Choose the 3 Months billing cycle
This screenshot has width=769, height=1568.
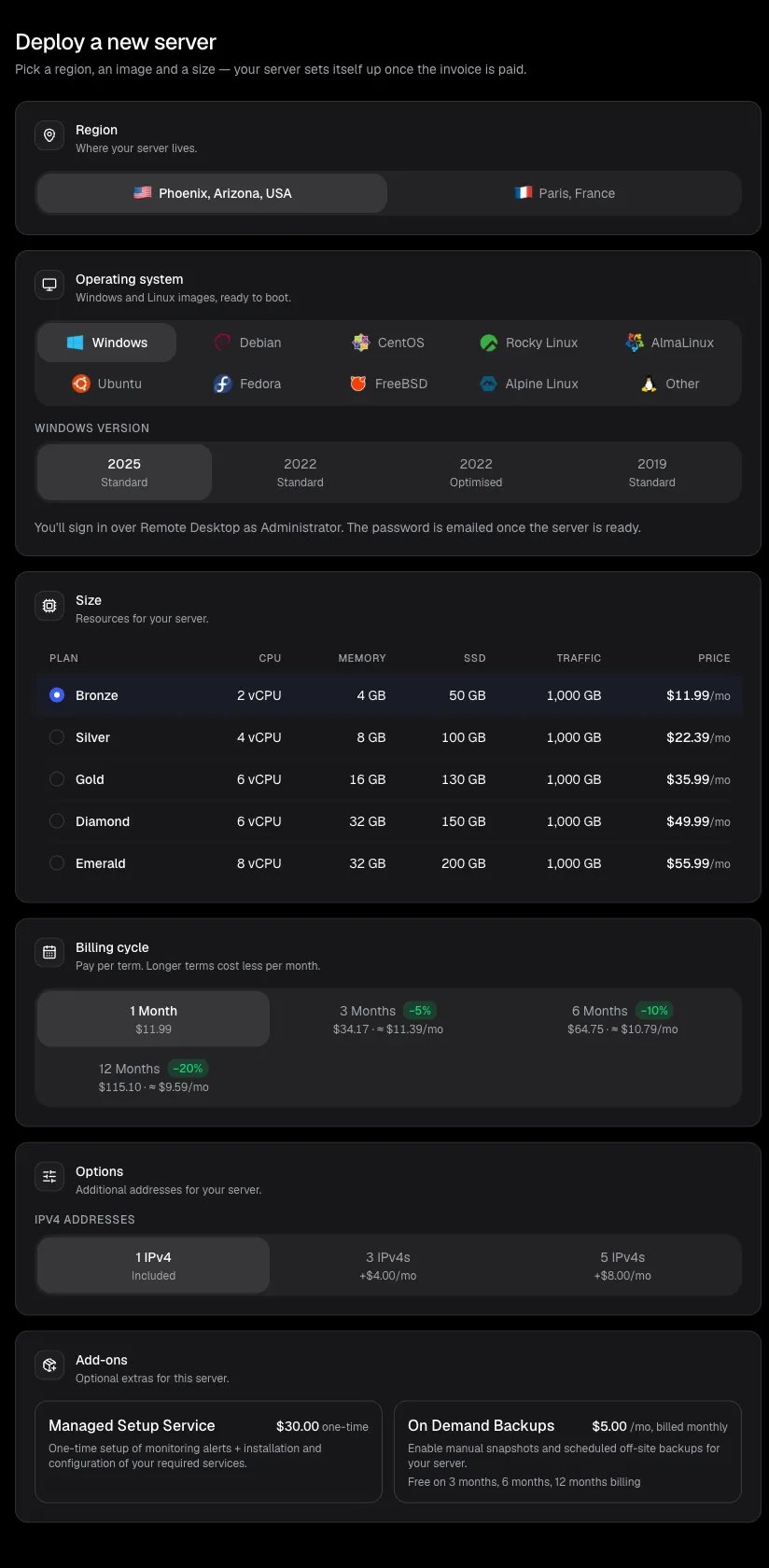pos(388,1019)
